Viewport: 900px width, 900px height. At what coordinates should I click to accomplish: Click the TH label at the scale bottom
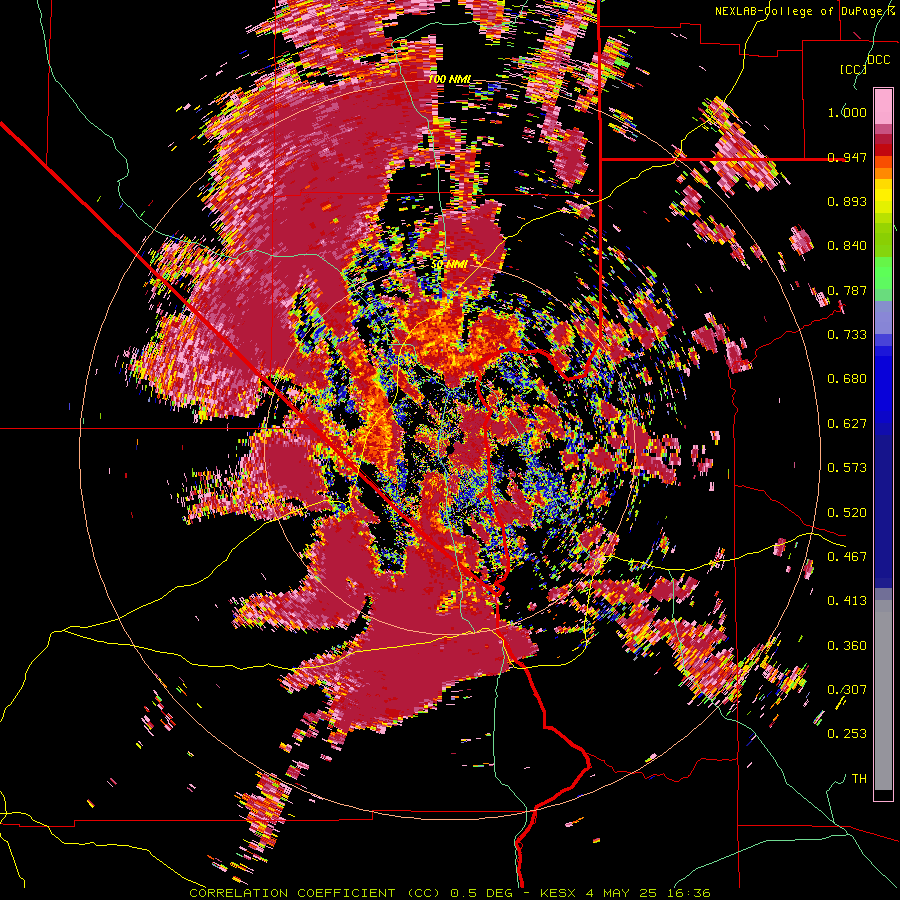(859, 778)
